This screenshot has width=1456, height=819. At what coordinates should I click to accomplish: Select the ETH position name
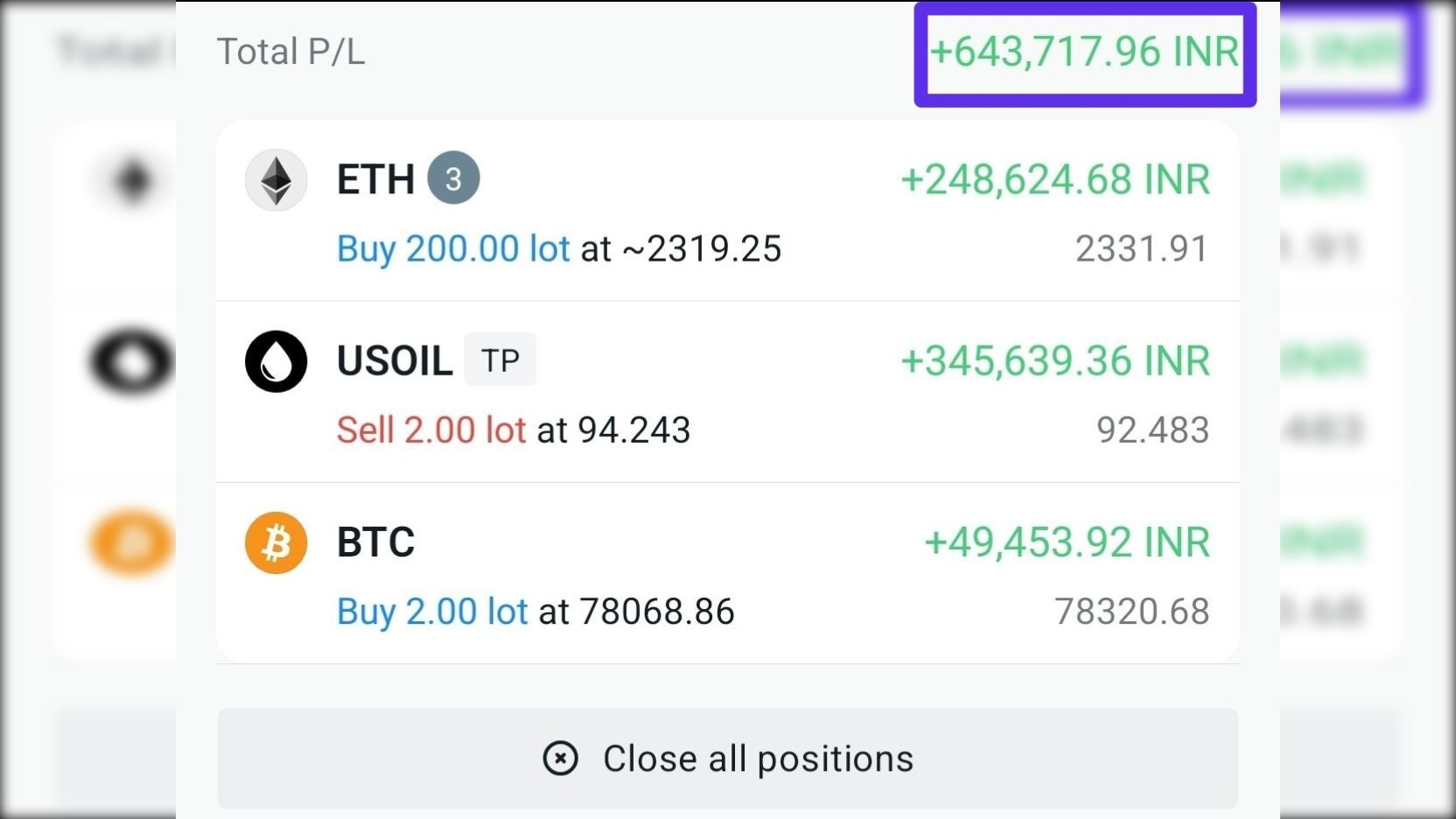coord(375,180)
